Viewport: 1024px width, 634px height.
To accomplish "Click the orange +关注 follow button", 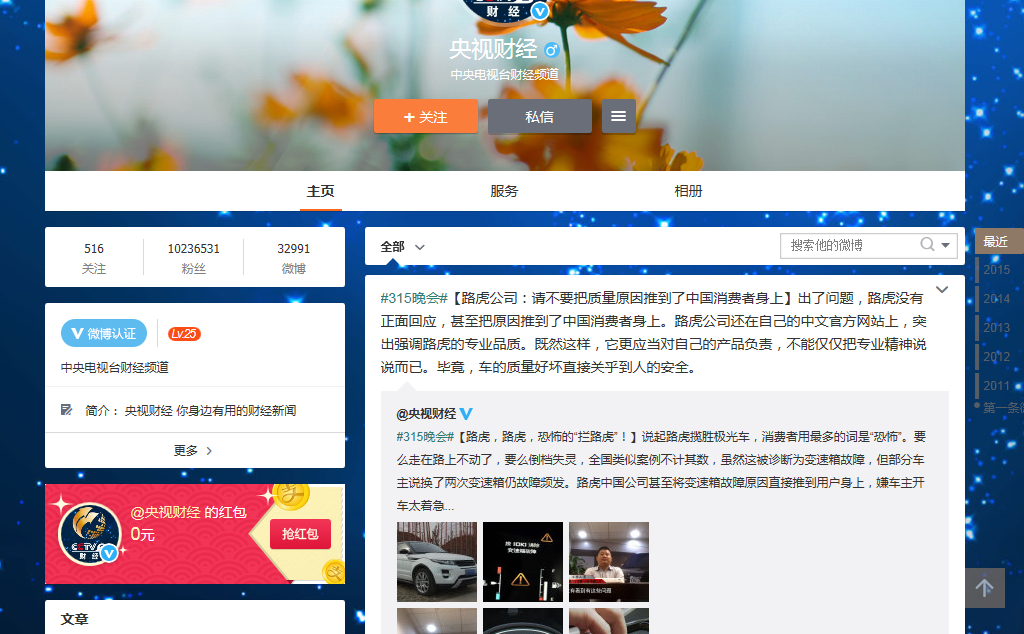I will (x=426, y=116).
